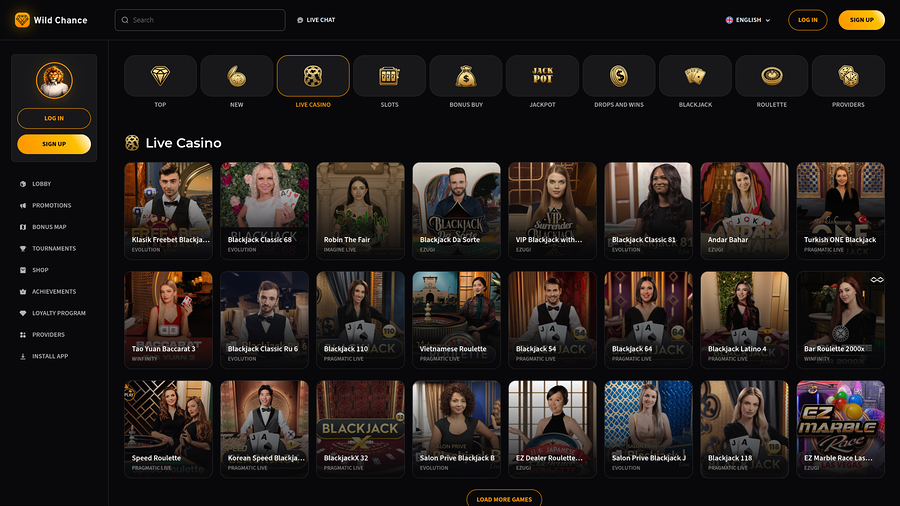Open Blackjack 118 game
Viewport: 900px width, 506px height.
click(x=744, y=429)
